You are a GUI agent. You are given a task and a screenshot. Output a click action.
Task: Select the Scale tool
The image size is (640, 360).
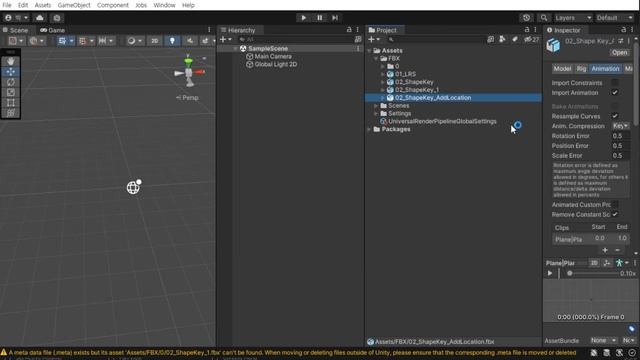point(11,93)
